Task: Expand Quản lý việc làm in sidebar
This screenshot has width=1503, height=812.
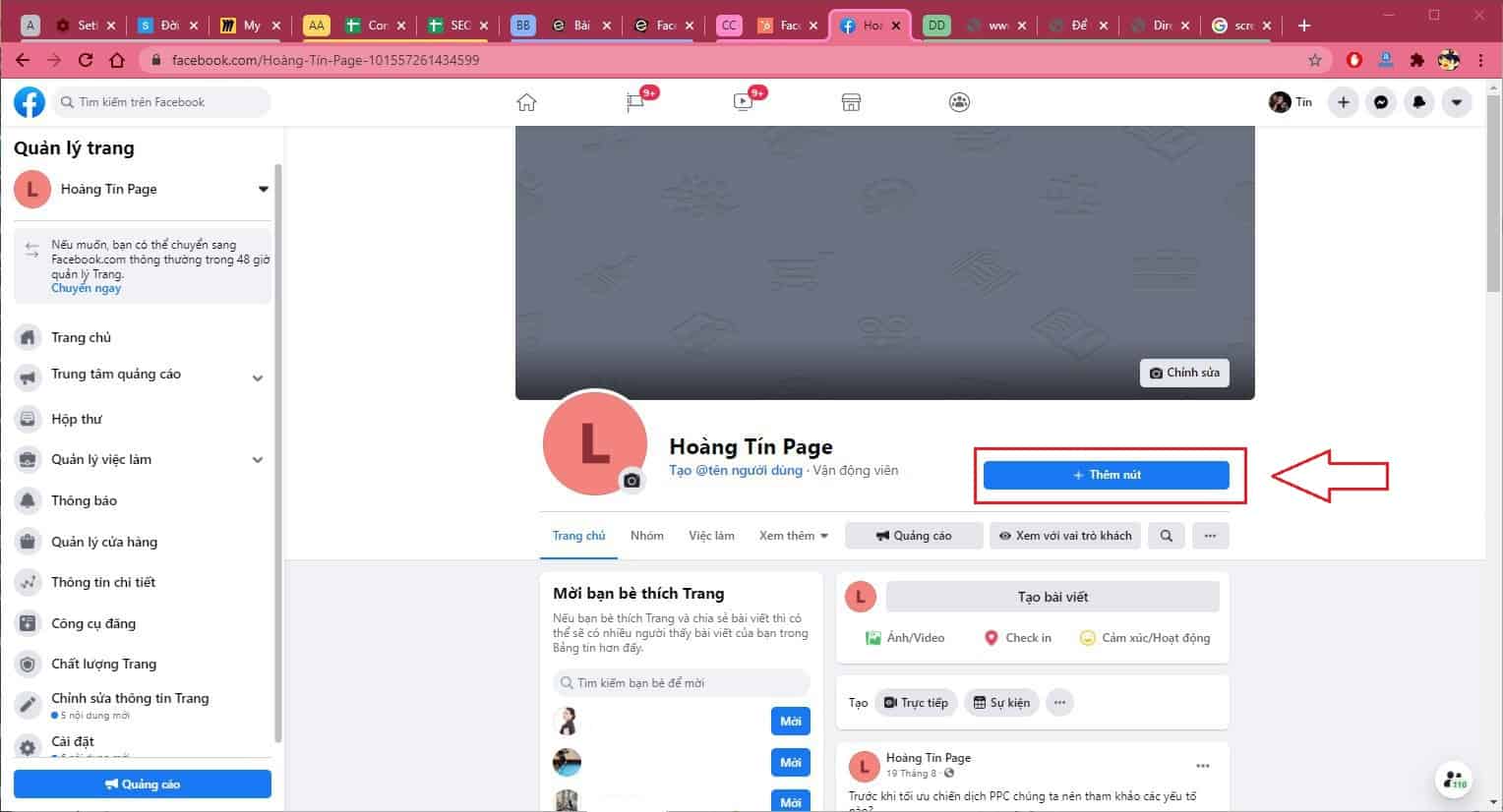Action: point(258,459)
